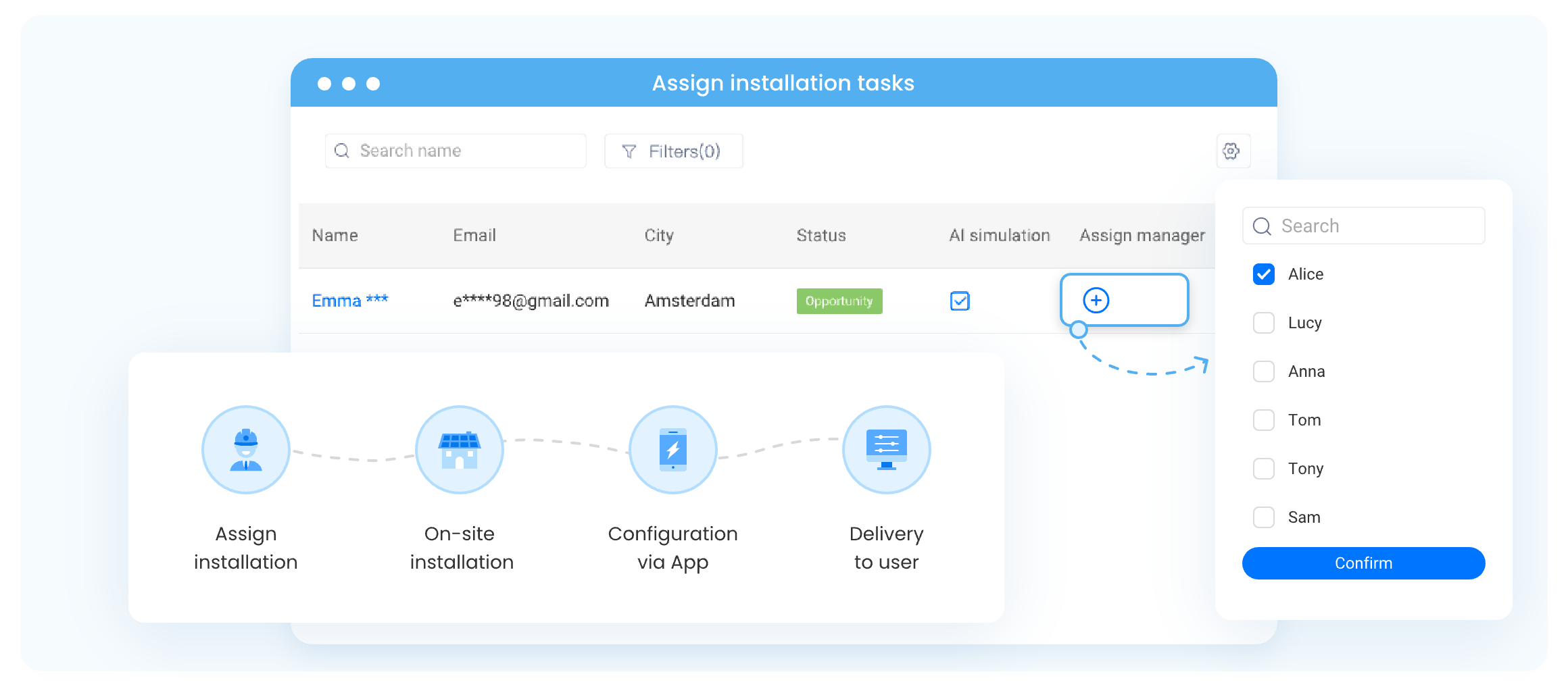This screenshot has height=697, width=1568.
Task: Click the green Opportunity status badge
Action: coord(839,301)
